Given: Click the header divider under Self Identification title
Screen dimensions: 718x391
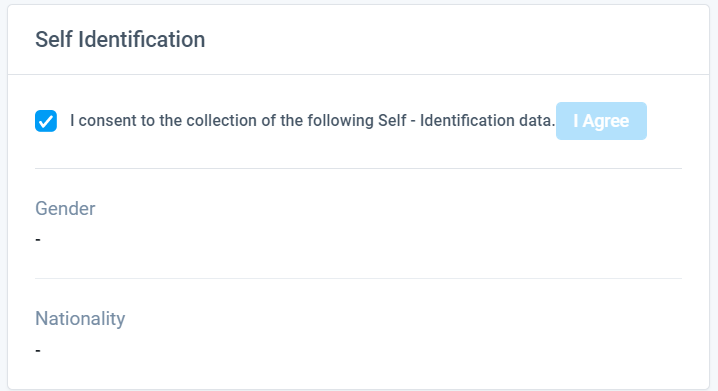Looking at the screenshot, I should pos(359,74).
